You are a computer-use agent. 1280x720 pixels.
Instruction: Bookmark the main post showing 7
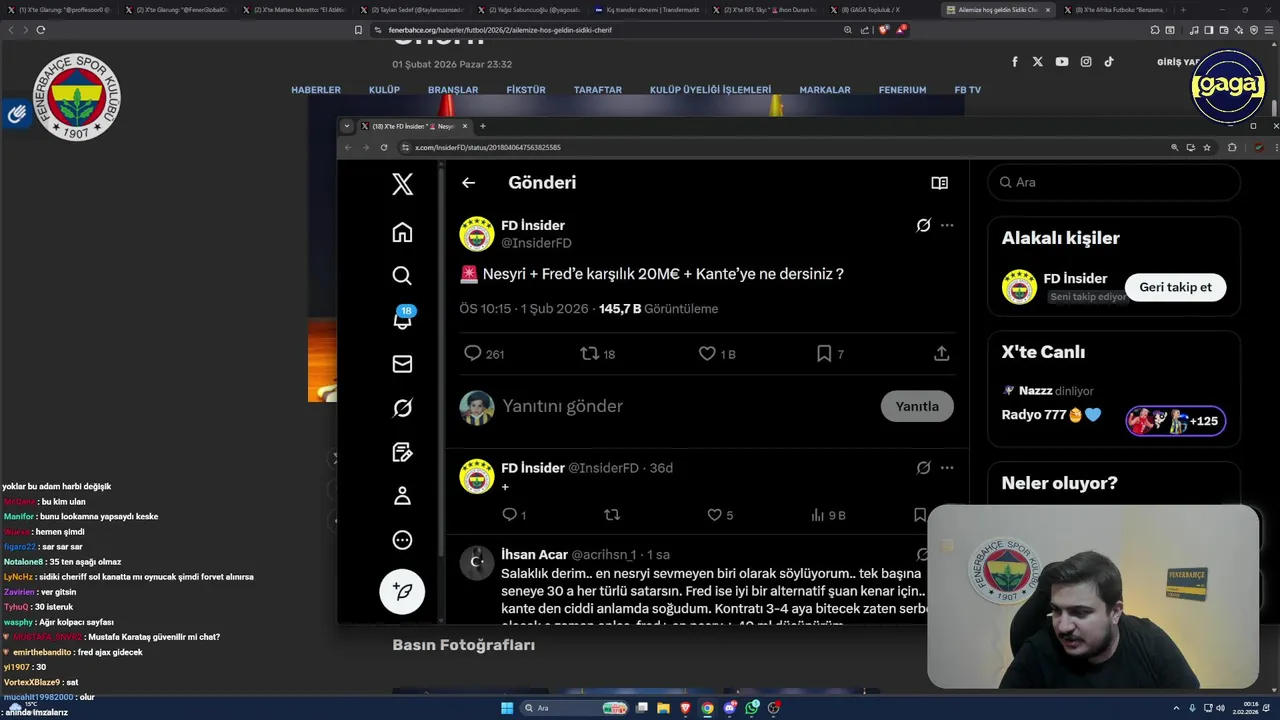point(824,353)
